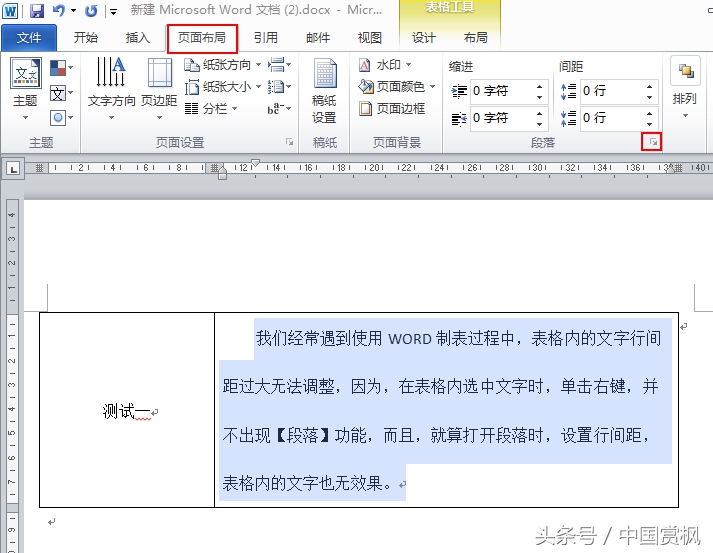Click the 页面边框 (Page Borders) button
Viewport: 713px width, 553px height.
[392, 109]
